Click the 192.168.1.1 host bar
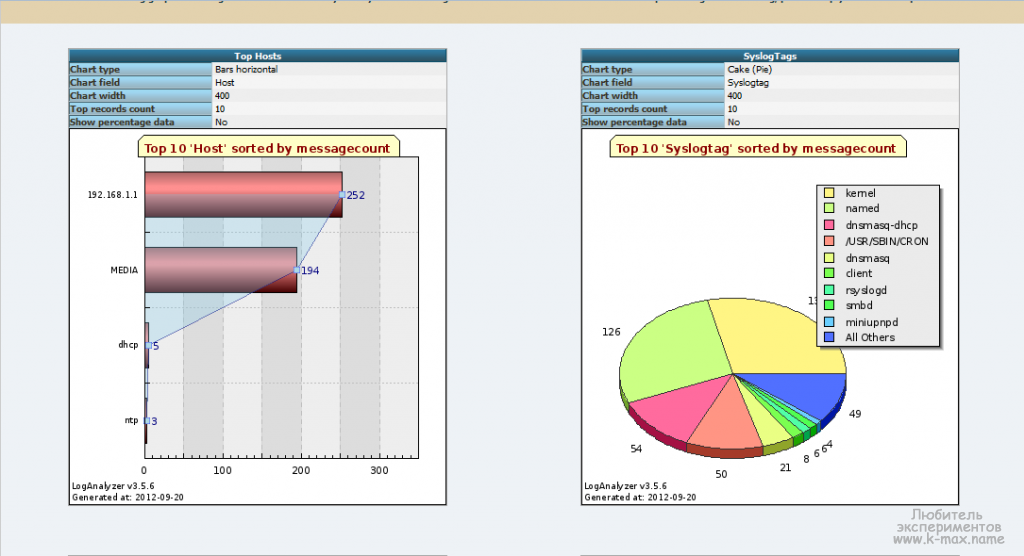Image resolution: width=1024 pixels, height=556 pixels. (x=243, y=194)
